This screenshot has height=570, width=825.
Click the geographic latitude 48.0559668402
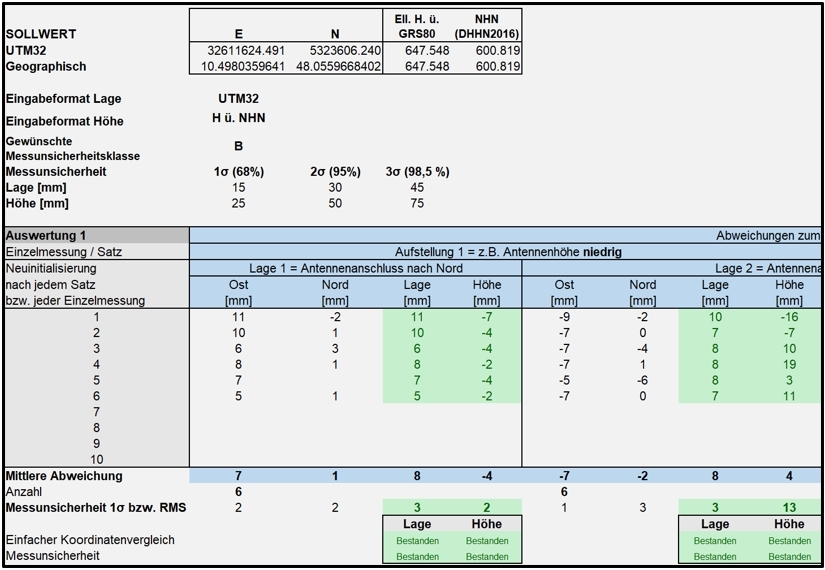[x=338, y=66]
